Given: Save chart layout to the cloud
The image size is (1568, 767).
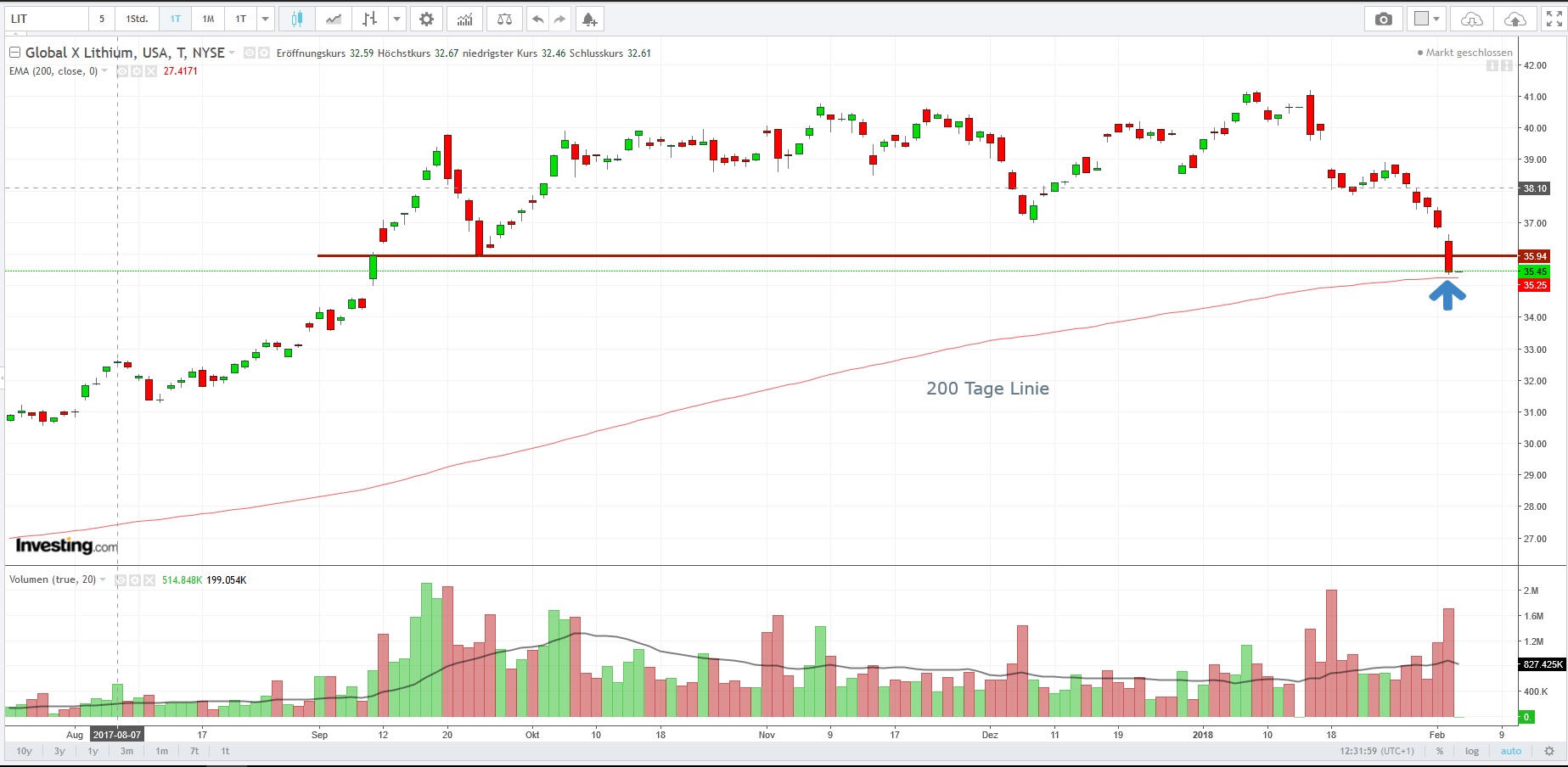Looking at the screenshot, I should [x=1516, y=18].
